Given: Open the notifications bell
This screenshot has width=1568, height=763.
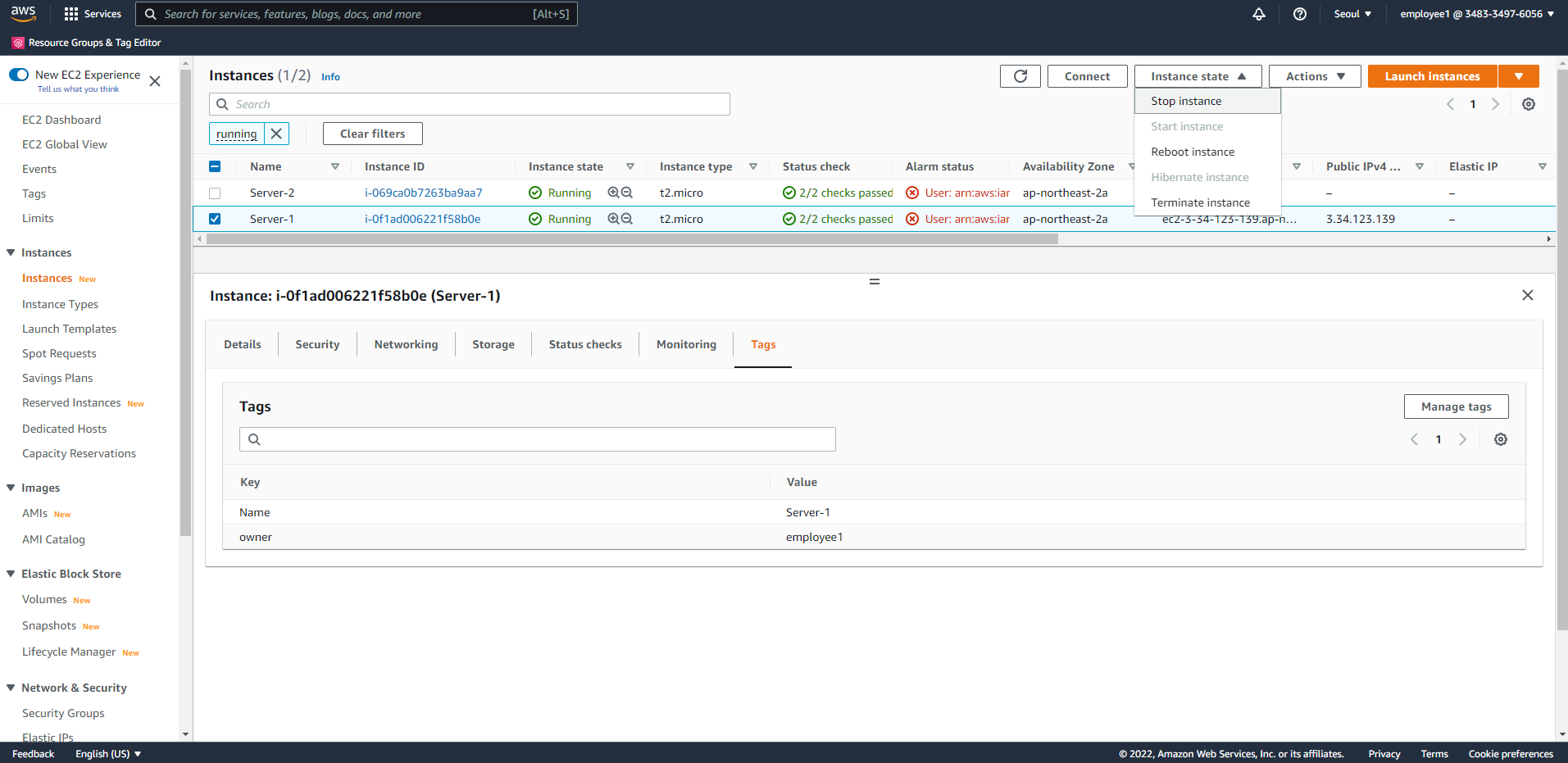Looking at the screenshot, I should coord(1259,14).
